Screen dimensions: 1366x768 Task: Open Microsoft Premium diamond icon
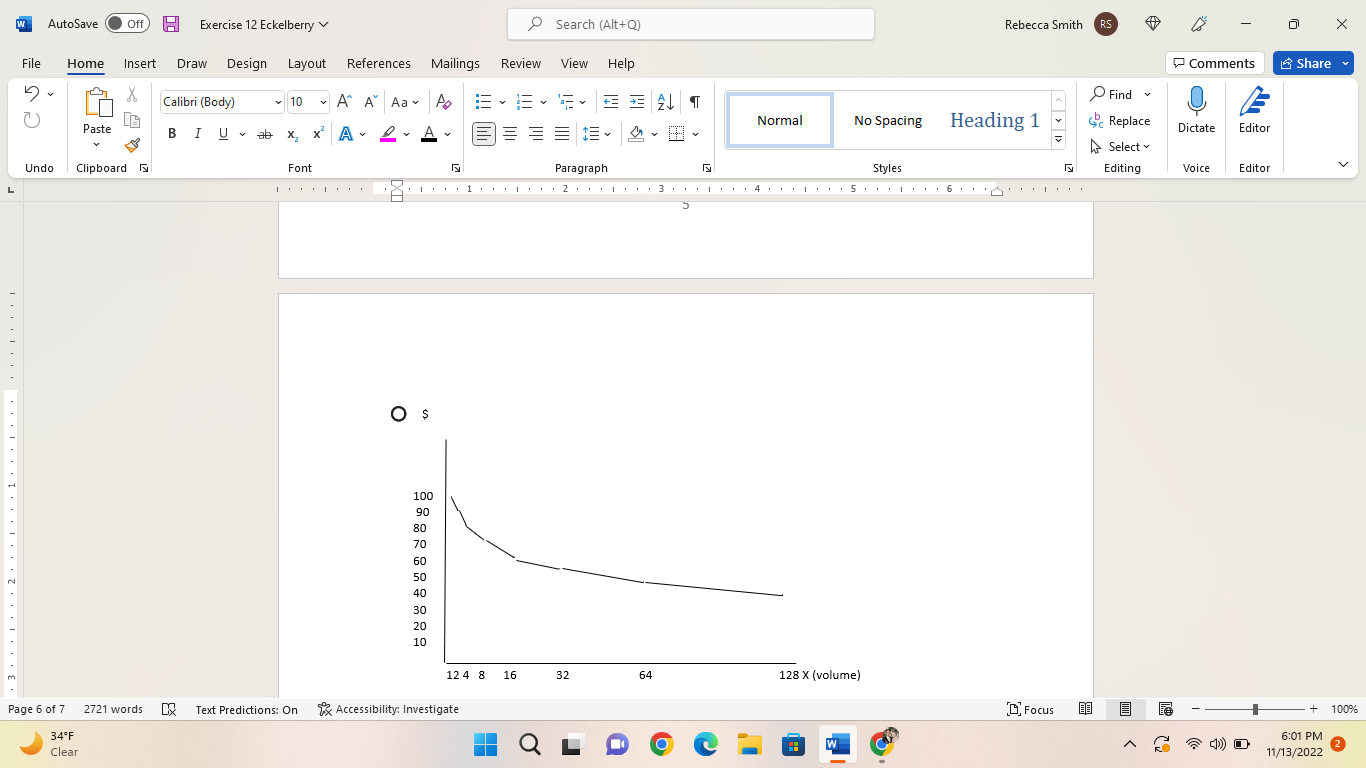click(x=1153, y=24)
